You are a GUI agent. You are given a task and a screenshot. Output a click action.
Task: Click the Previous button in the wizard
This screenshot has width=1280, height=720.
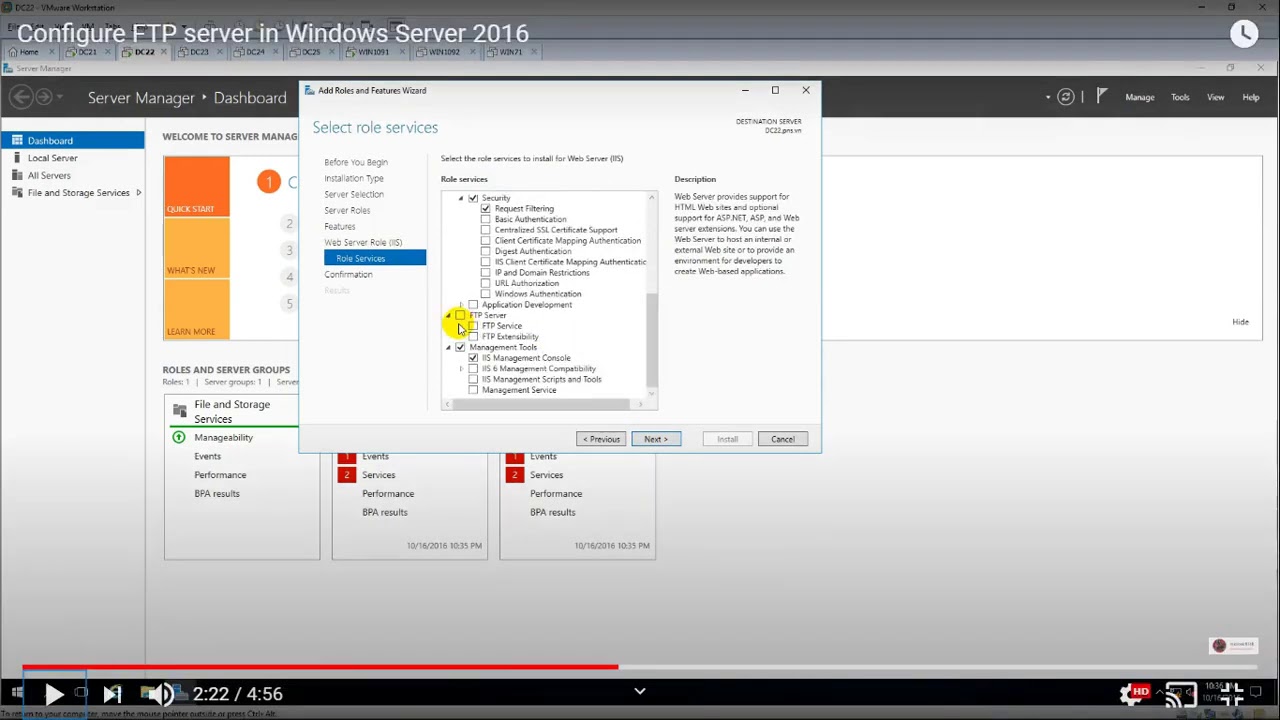coord(601,439)
